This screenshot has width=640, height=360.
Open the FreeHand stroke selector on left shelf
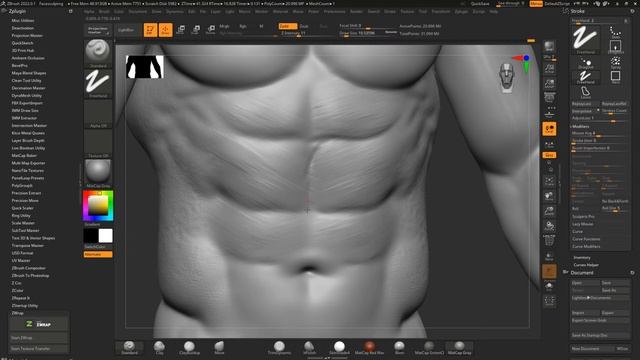[98, 83]
